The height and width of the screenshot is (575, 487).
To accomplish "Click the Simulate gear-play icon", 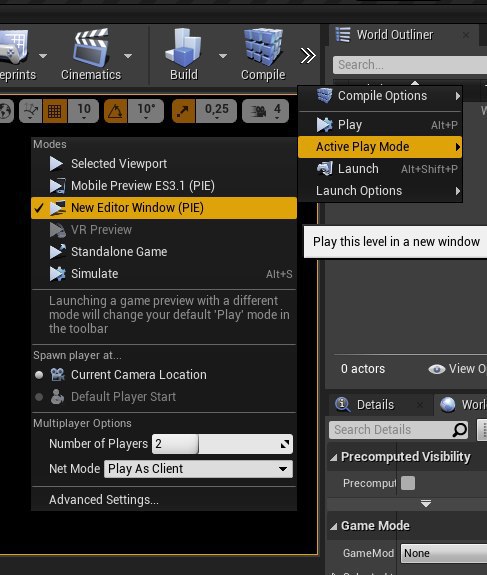I will (58, 274).
